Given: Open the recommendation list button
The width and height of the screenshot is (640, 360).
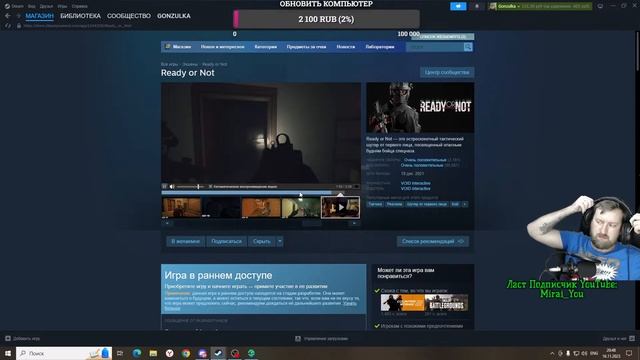Looking at the screenshot, I should (433, 241).
